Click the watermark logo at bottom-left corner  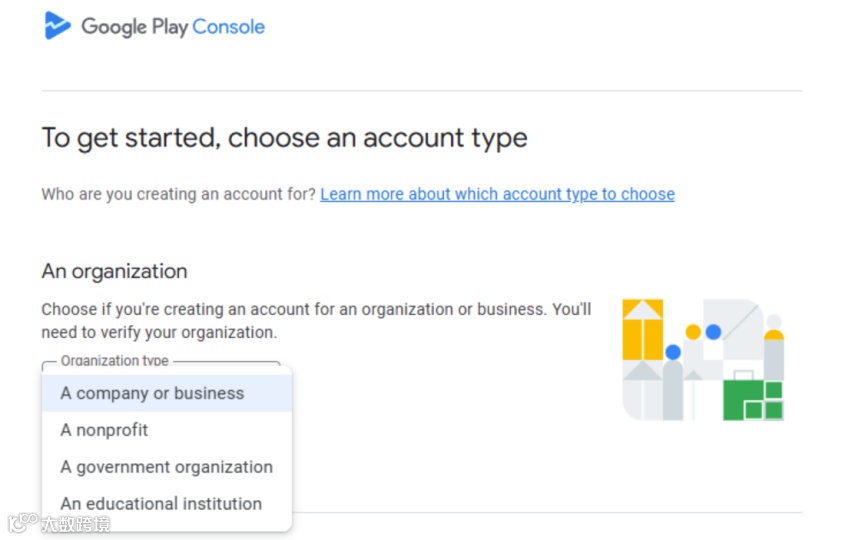(22, 523)
